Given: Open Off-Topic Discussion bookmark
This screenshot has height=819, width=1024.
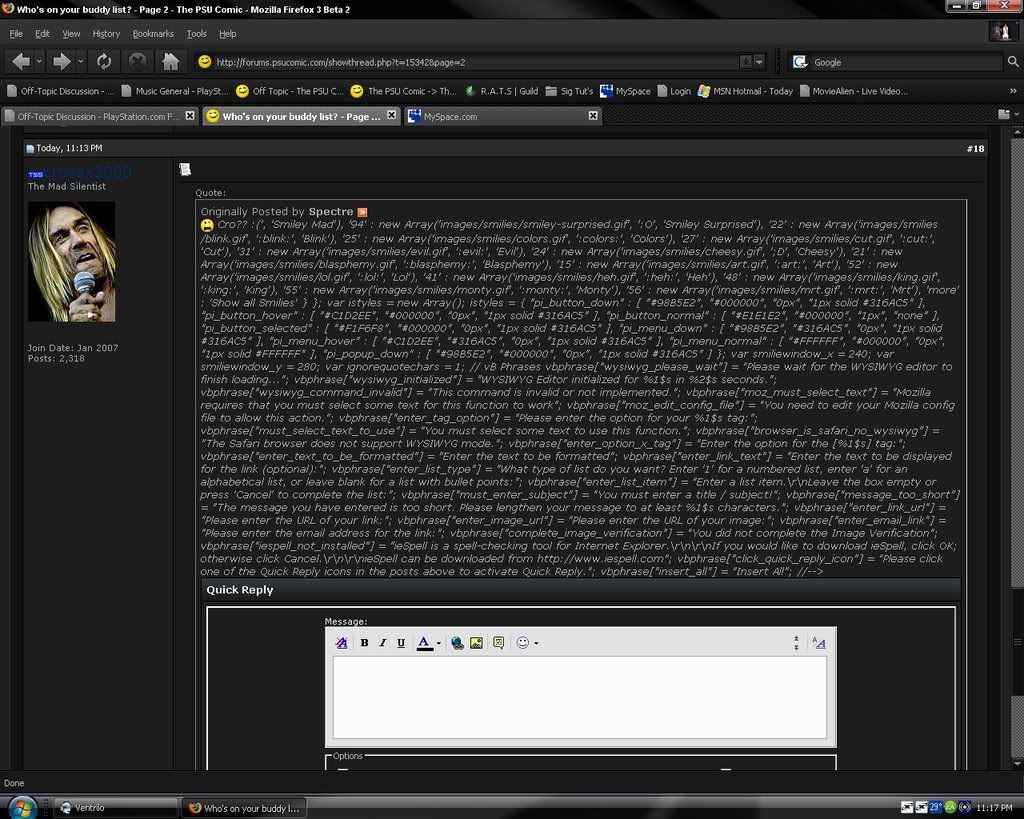Looking at the screenshot, I should (x=60, y=91).
